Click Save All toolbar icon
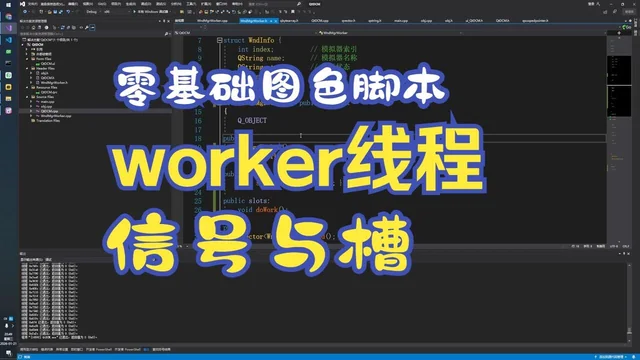Viewport: 640px width, 360px height. (x=61, y=12)
